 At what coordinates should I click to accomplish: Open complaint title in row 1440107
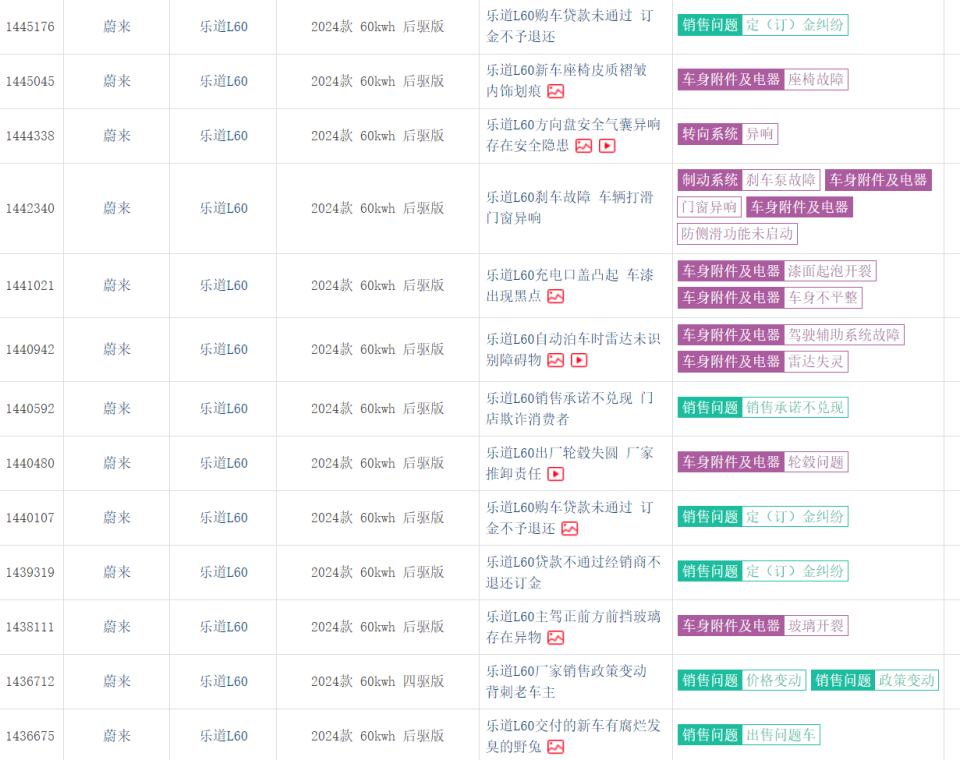click(569, 517)
